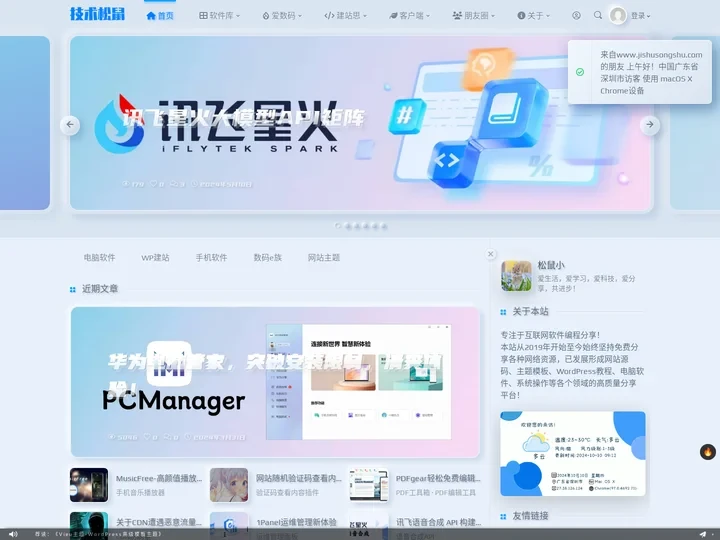
Task: Expand the 朋友圈 menu
Action: pyautogui.click(x=473, y=16)
